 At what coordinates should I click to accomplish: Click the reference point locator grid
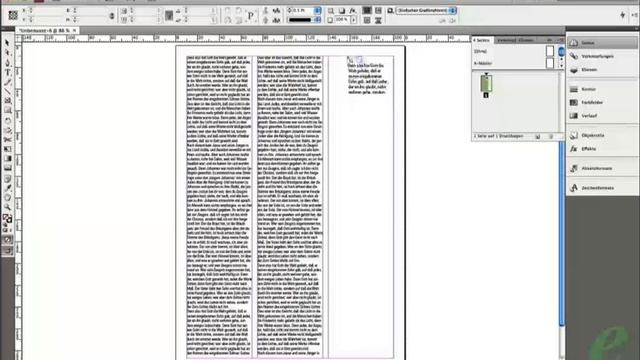[13, 15]
